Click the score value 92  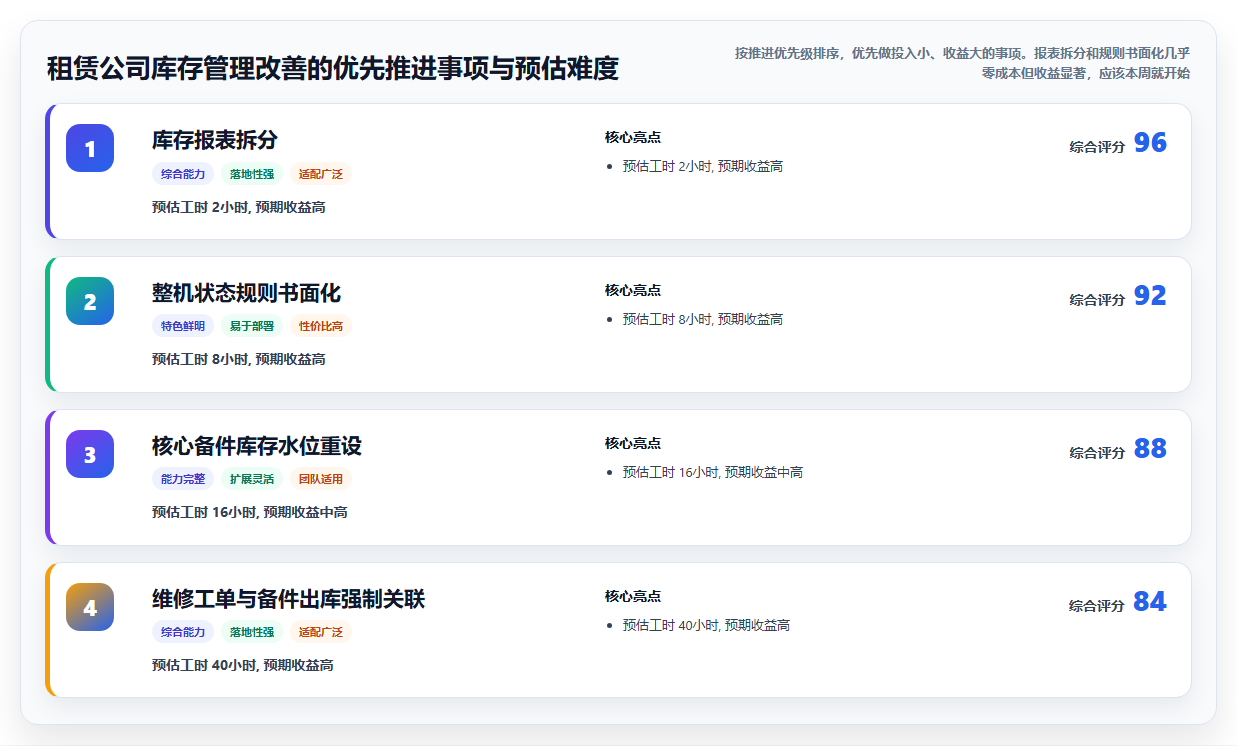[x=1150, y=296]
